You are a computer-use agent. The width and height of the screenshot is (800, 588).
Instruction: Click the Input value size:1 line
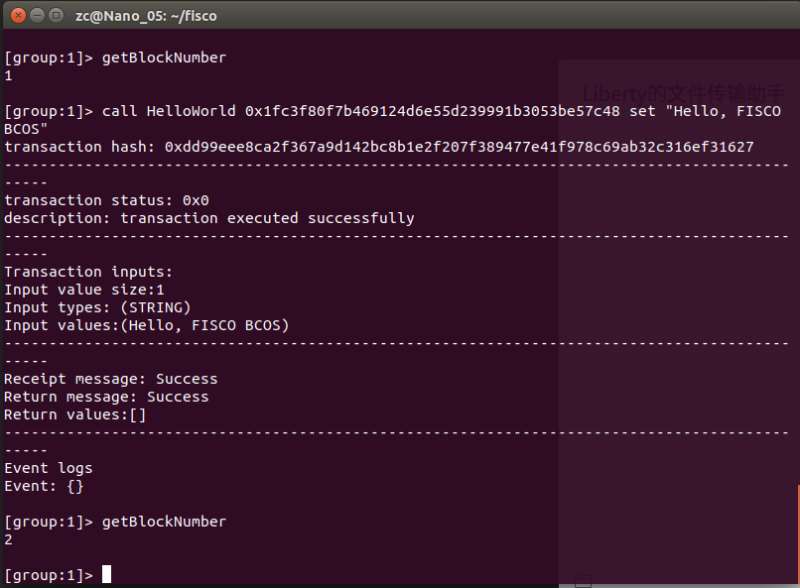pyautogui.click(x=84, y=290)
